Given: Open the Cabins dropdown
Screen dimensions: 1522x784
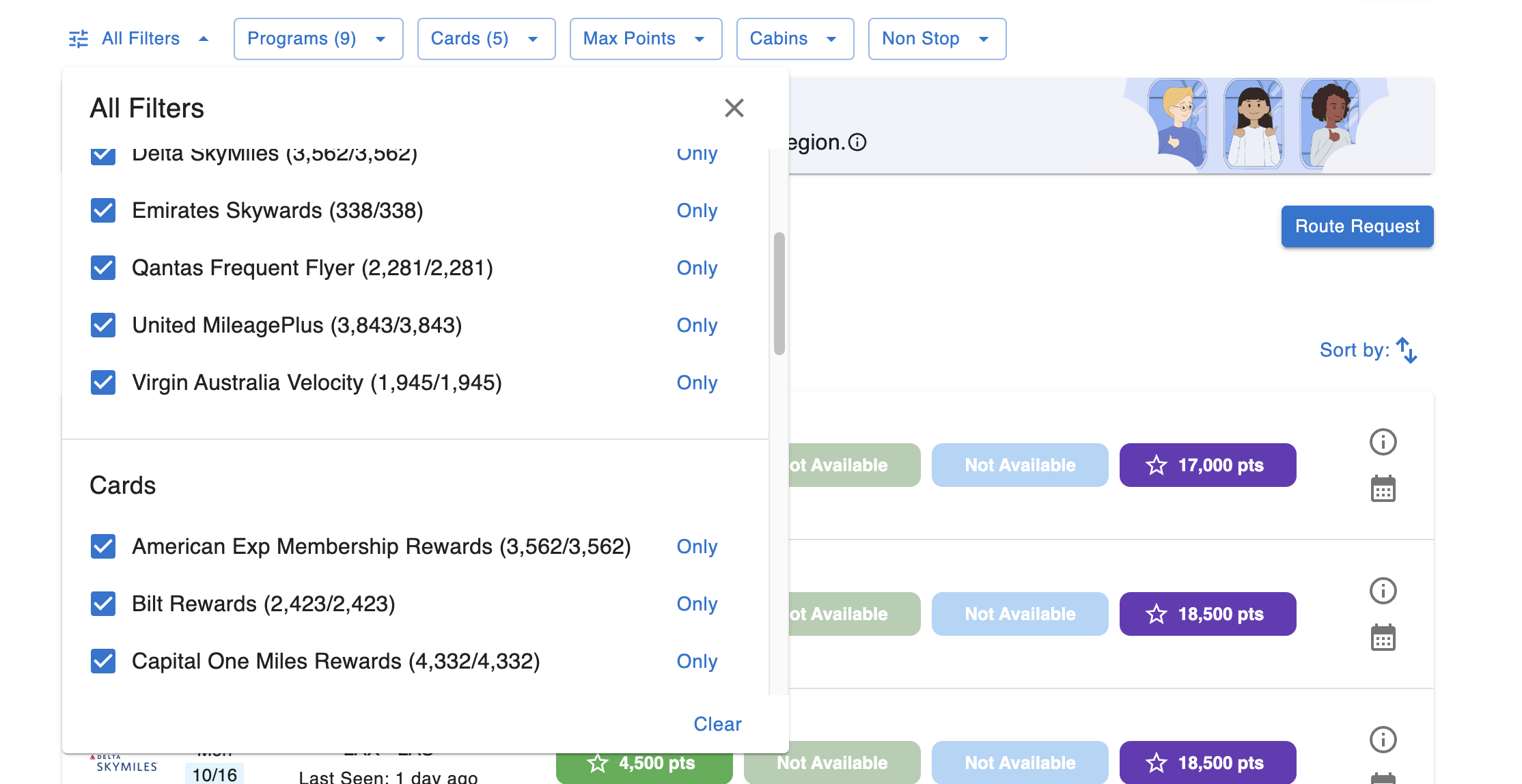Looking at the screenshot, I should click(x=794, y=39).
